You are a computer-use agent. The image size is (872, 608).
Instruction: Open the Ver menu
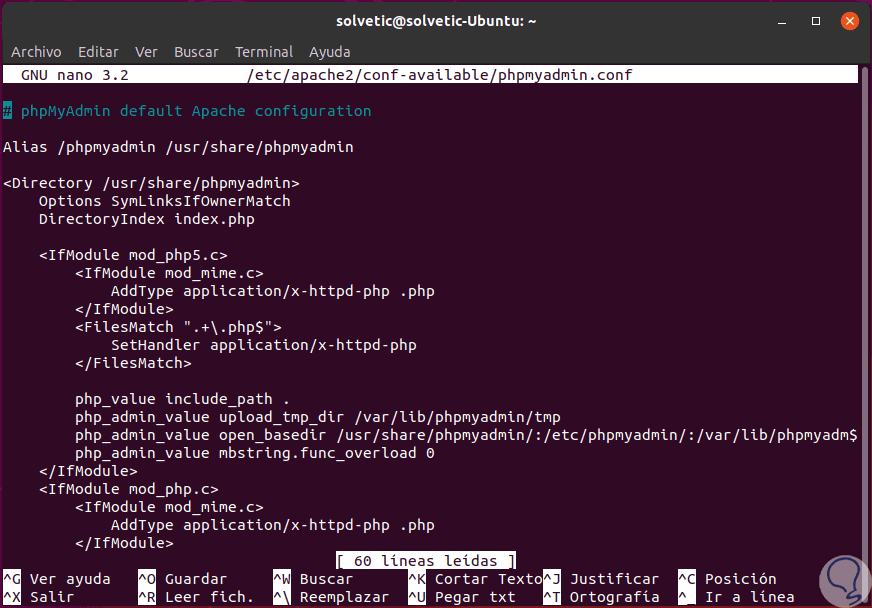coord(146,52)
